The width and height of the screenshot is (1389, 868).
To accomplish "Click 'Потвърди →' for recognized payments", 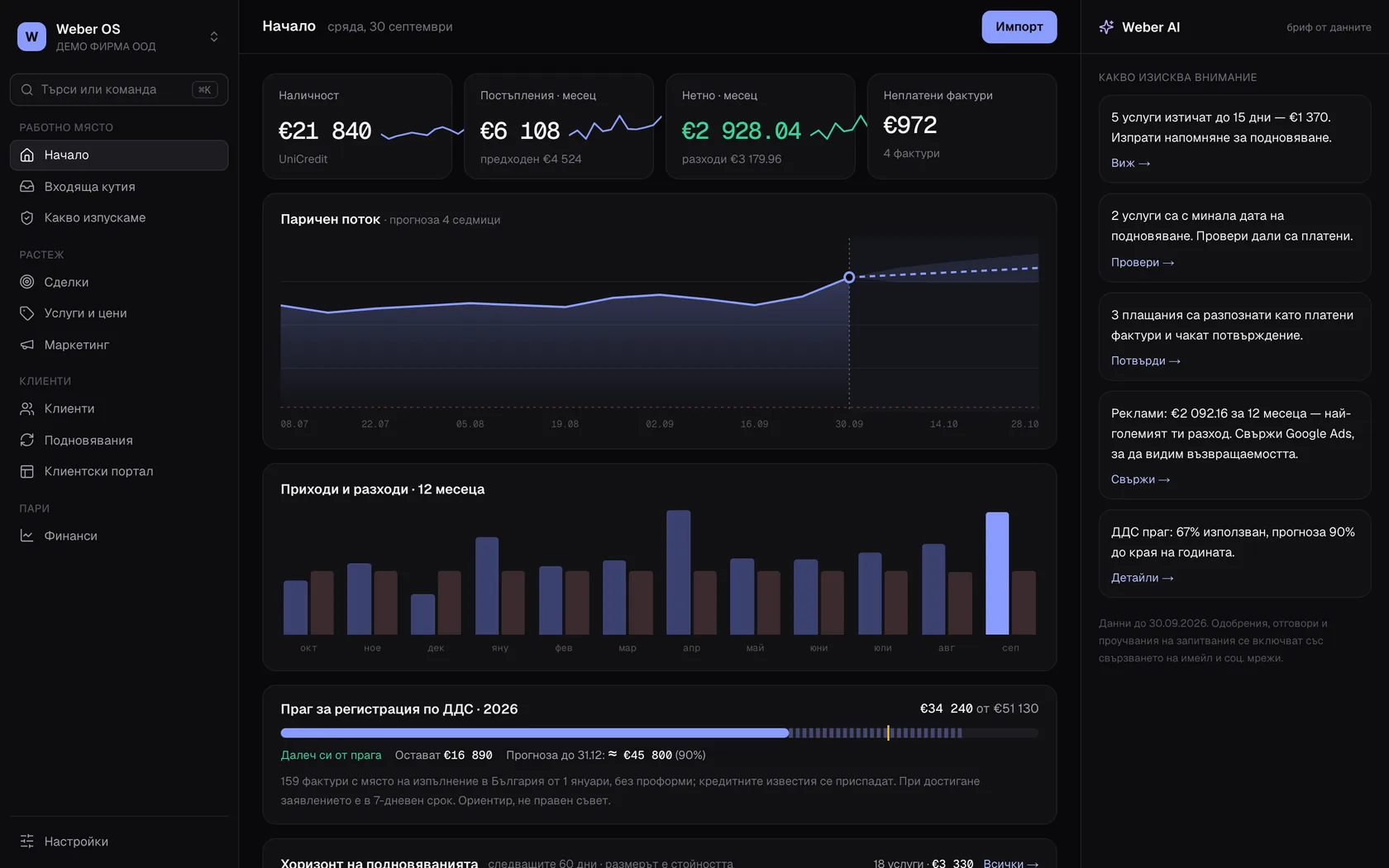I will [x=1145, y=360].
